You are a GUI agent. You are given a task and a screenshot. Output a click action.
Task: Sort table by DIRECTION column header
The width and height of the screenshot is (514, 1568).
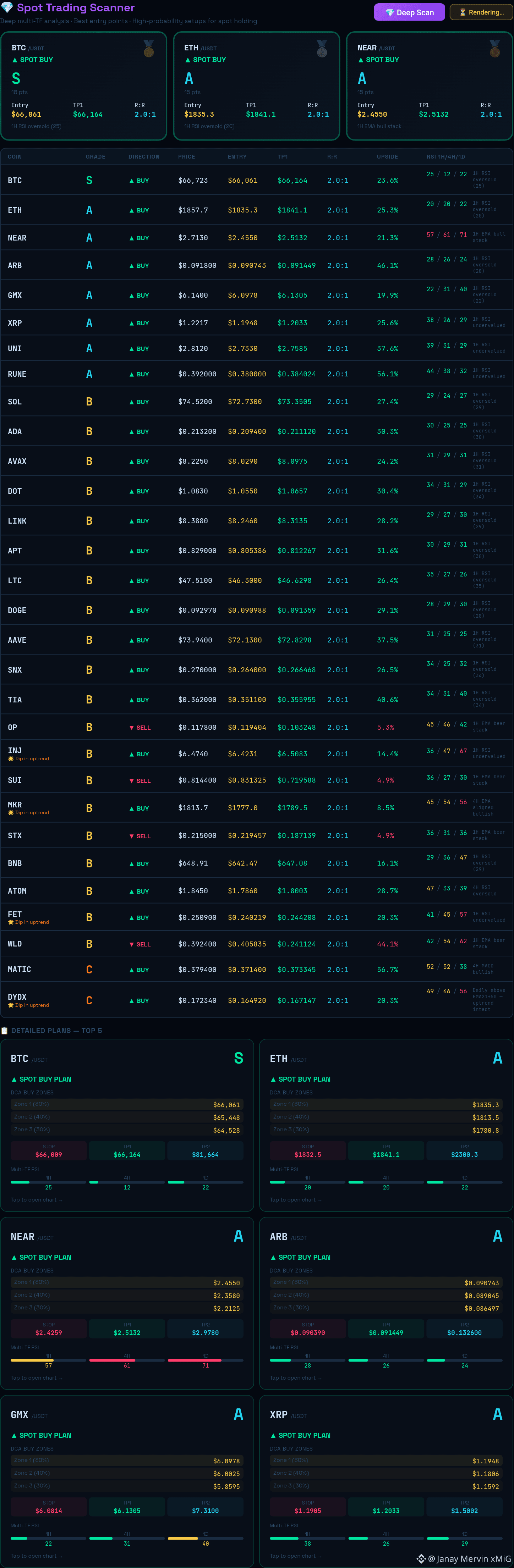[144, 156]
